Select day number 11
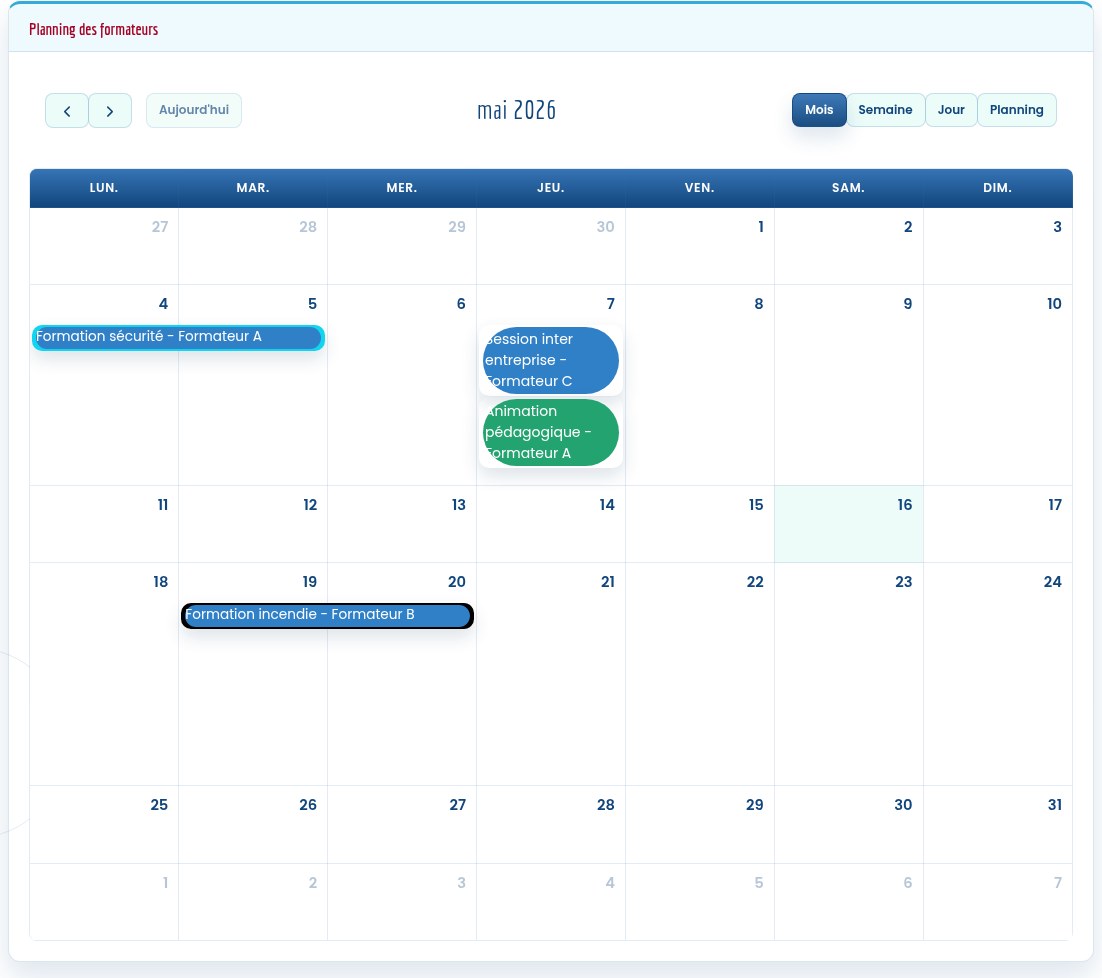The width and height of the screenshot is (1102, 978). 163,504
